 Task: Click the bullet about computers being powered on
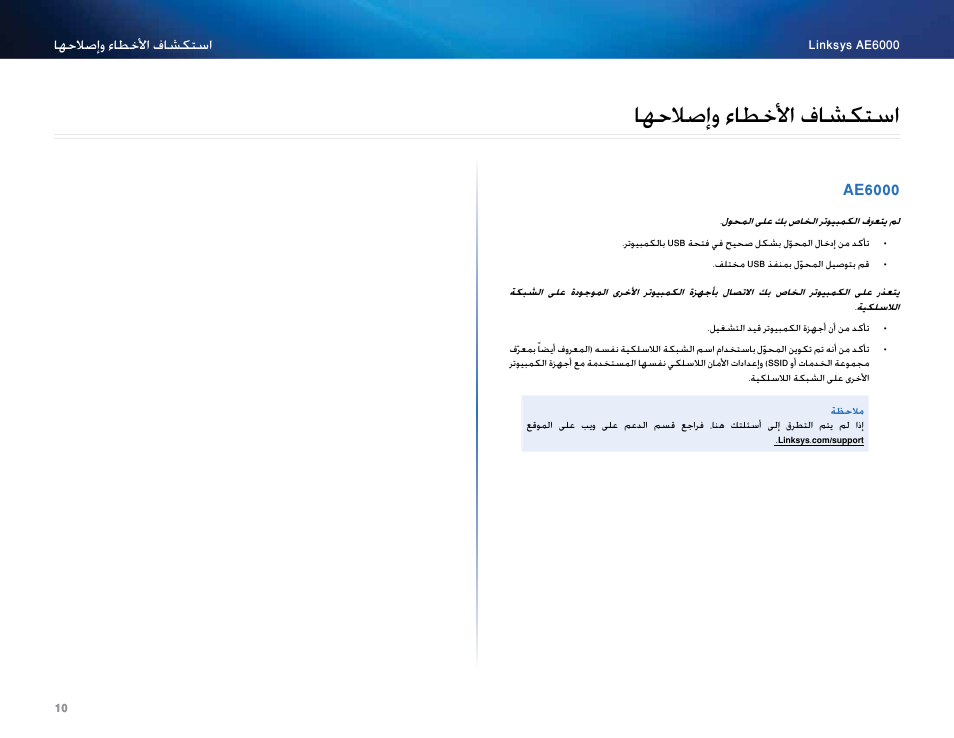tap(789, 329)
